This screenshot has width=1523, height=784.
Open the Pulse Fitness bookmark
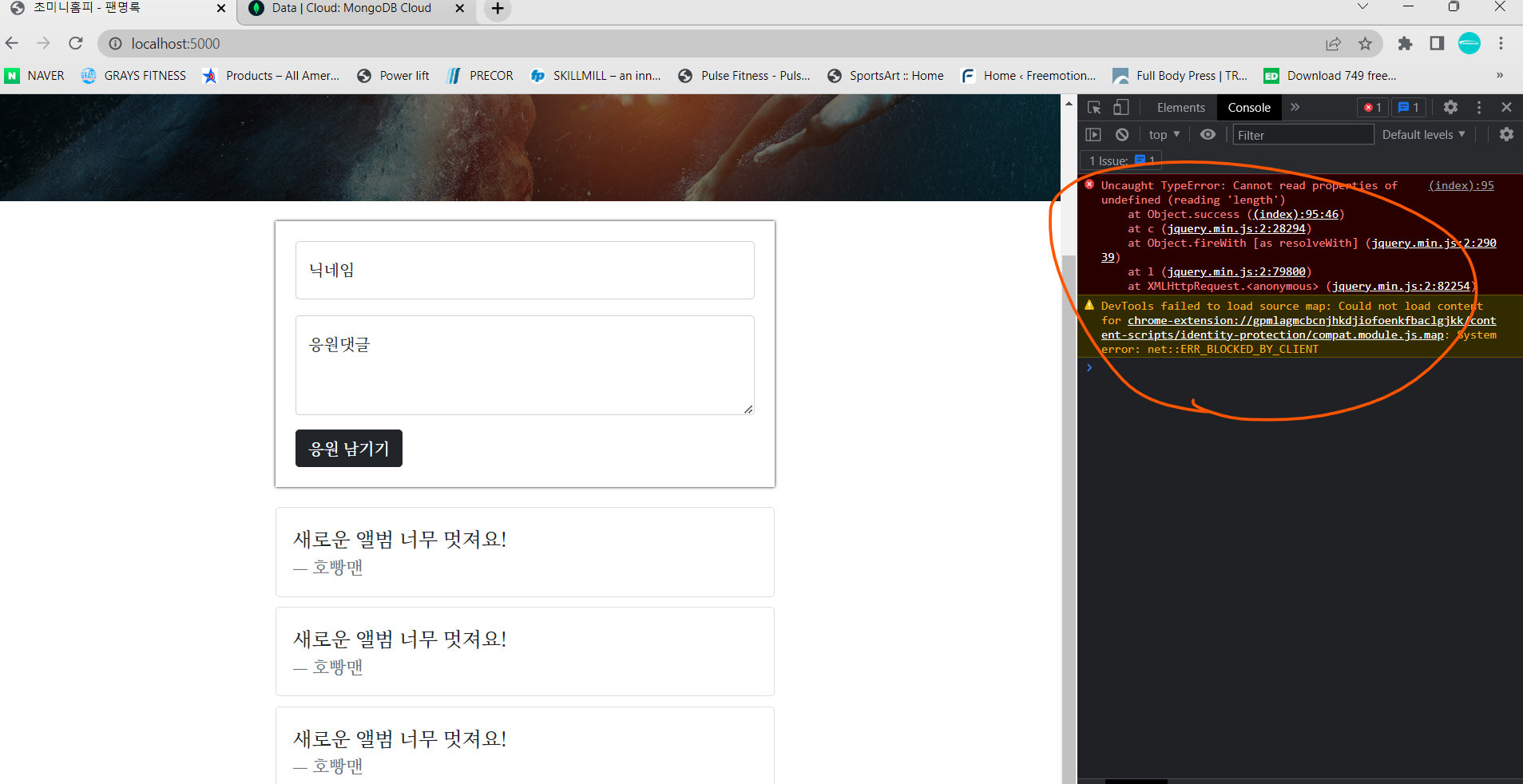click(x=744, y=76)
